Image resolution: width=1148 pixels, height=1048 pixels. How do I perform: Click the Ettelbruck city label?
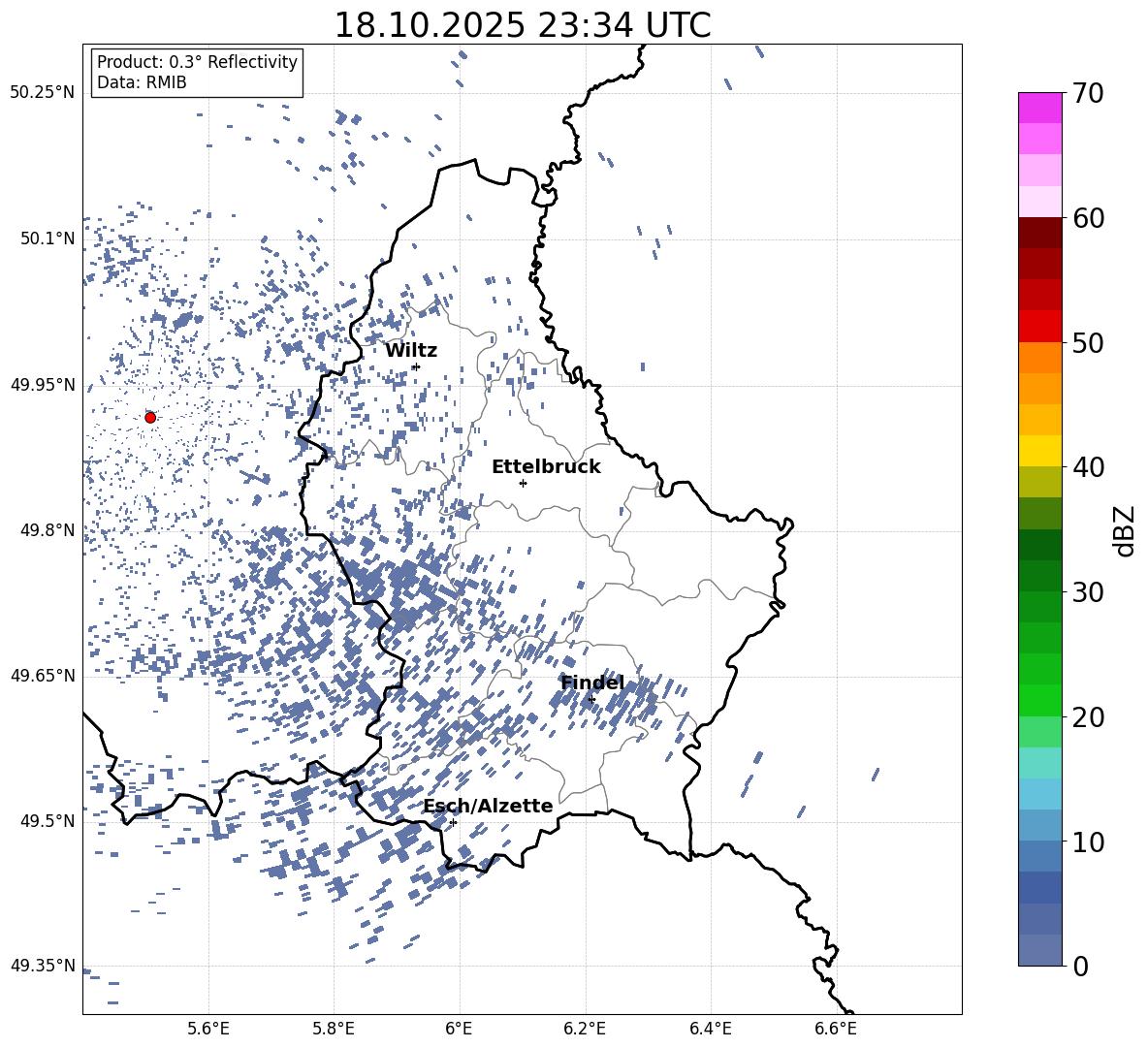(x=546, y=467)
